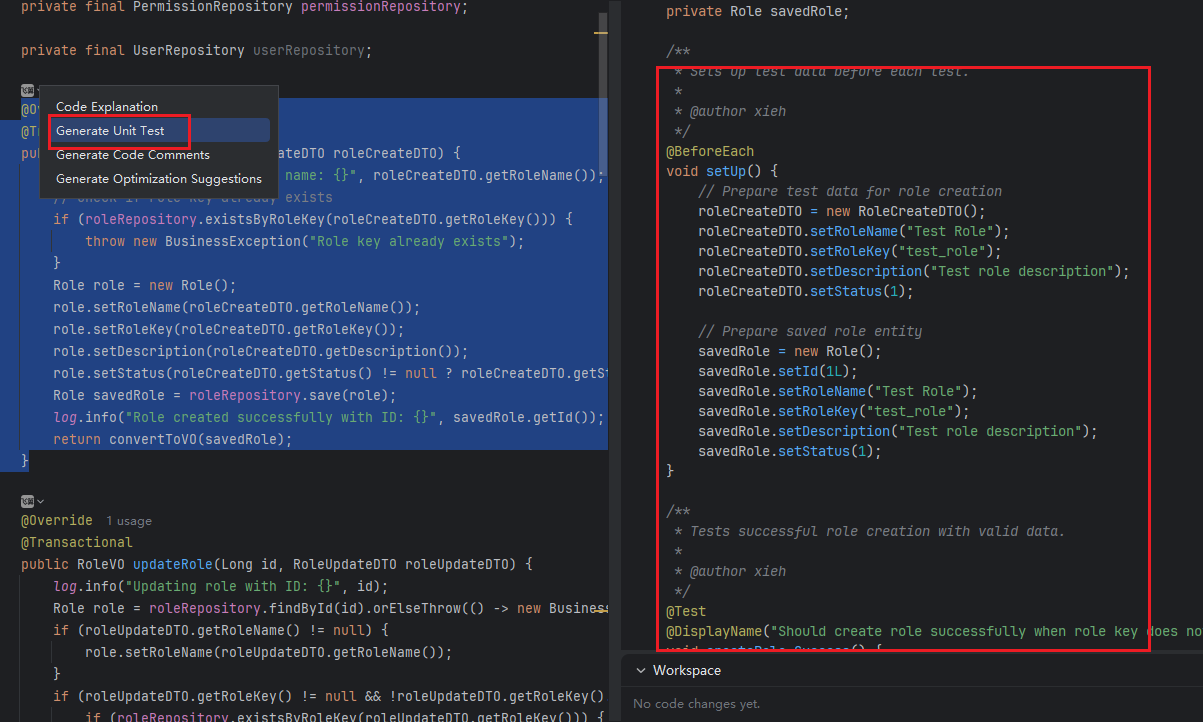
Task: Choose Generate Unit Test menu item
Action: pos(110,131)
